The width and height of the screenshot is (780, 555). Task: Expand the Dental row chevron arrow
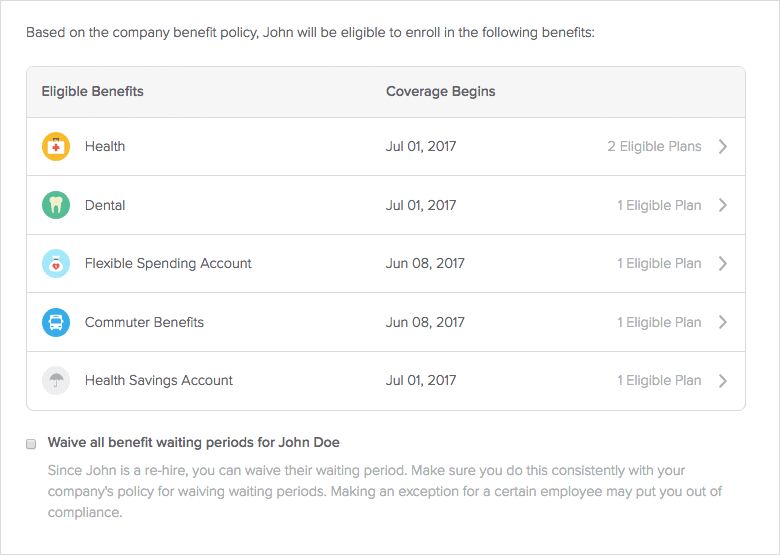point(723,205)
